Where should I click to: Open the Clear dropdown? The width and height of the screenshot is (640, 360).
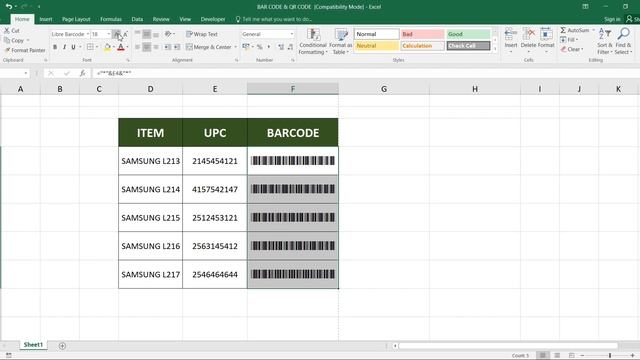click(571, 49)
